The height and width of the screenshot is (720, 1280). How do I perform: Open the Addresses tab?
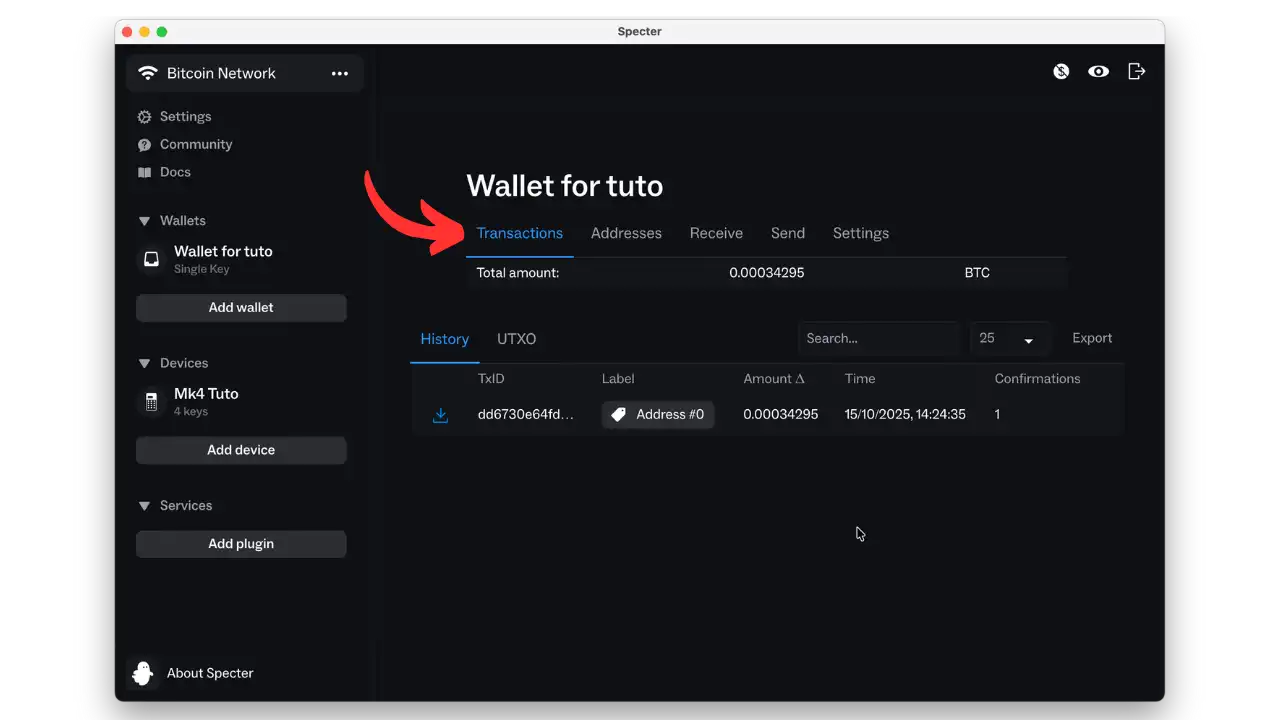tap(626, 233)
